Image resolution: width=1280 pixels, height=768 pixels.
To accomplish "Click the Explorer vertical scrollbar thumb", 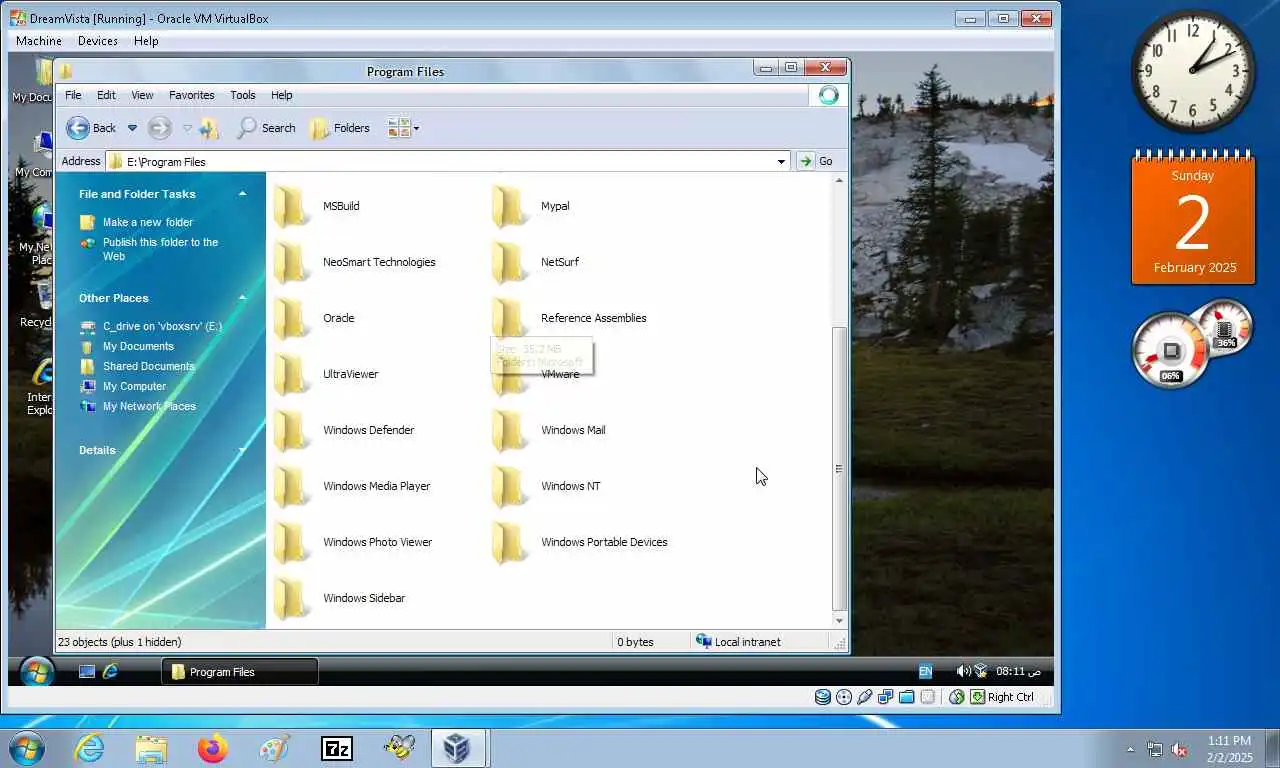I will (x=839, y=468).
